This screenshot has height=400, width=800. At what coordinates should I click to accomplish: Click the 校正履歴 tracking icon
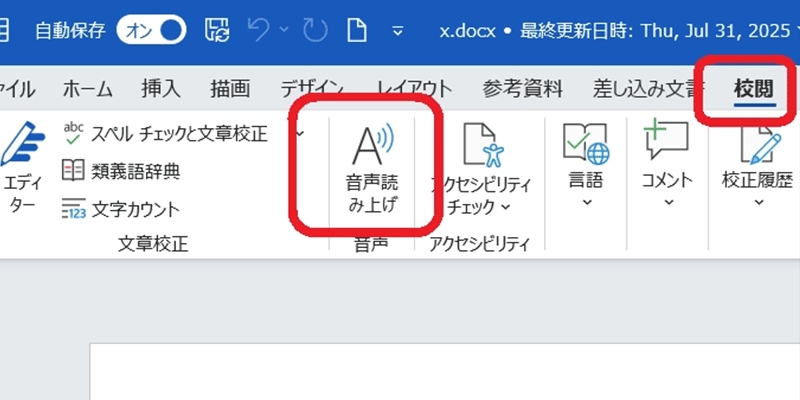pyautogui.click(x=760, y=143)
